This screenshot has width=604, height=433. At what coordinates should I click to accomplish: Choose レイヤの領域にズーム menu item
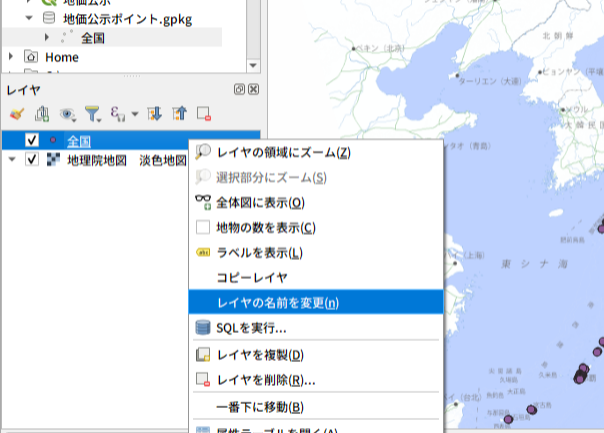(x=283, y=152)
